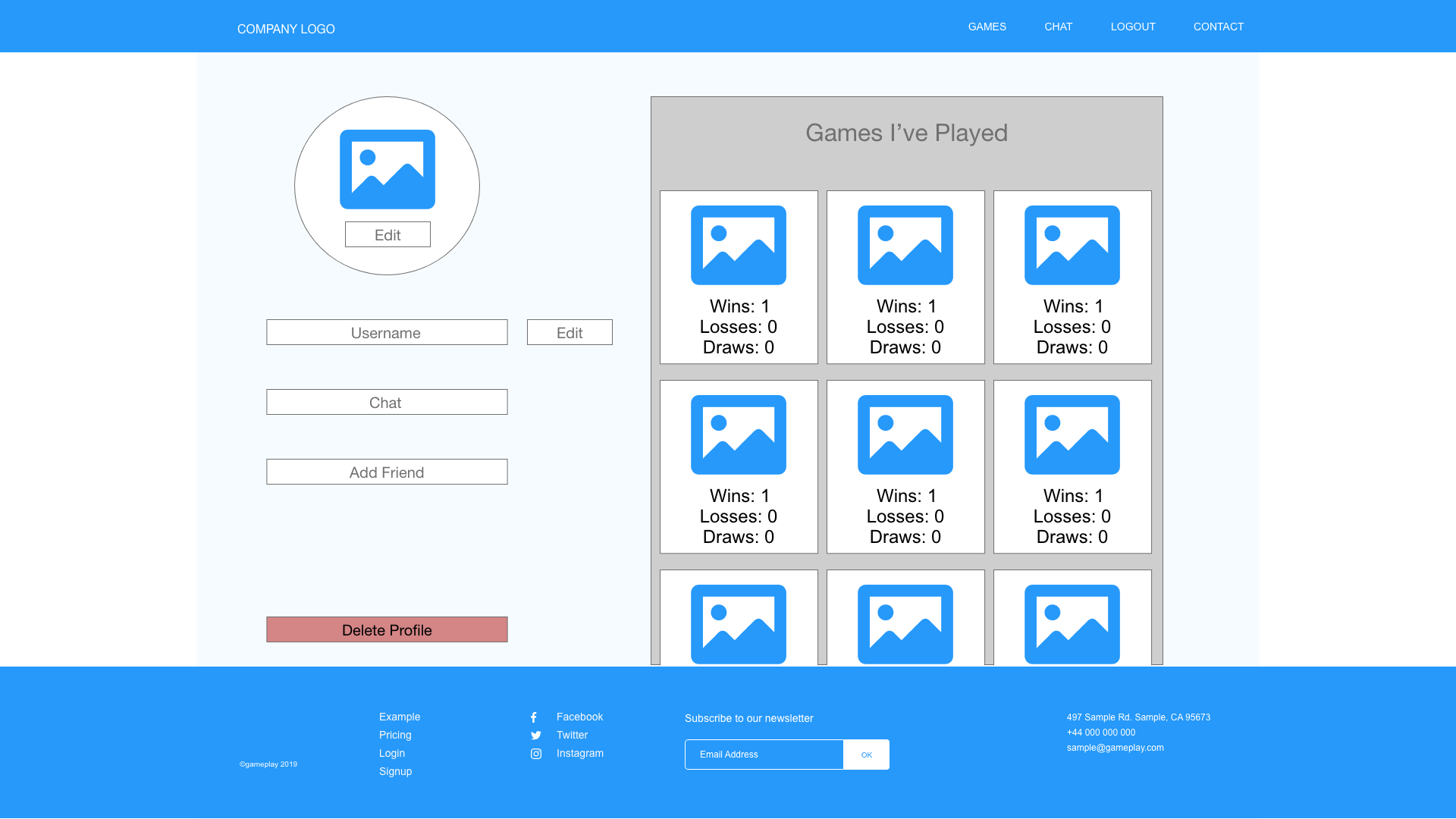Open the LOGOUT dropdown option

point(1133,26)
